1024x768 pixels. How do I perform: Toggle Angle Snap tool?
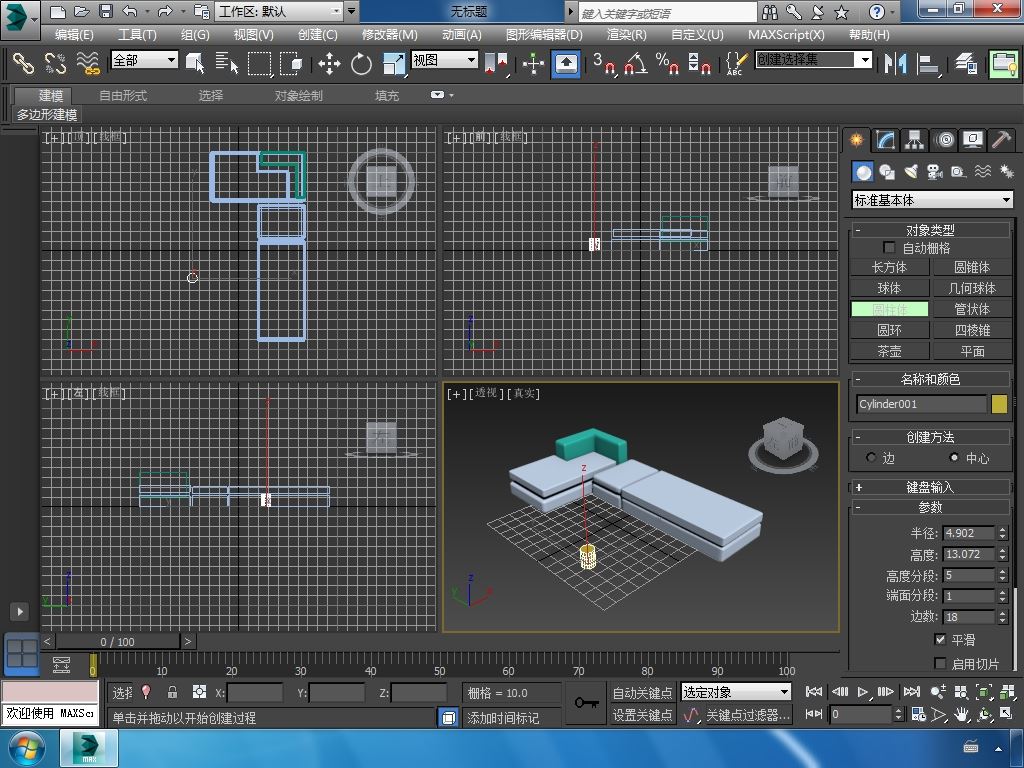coord(636,63)
